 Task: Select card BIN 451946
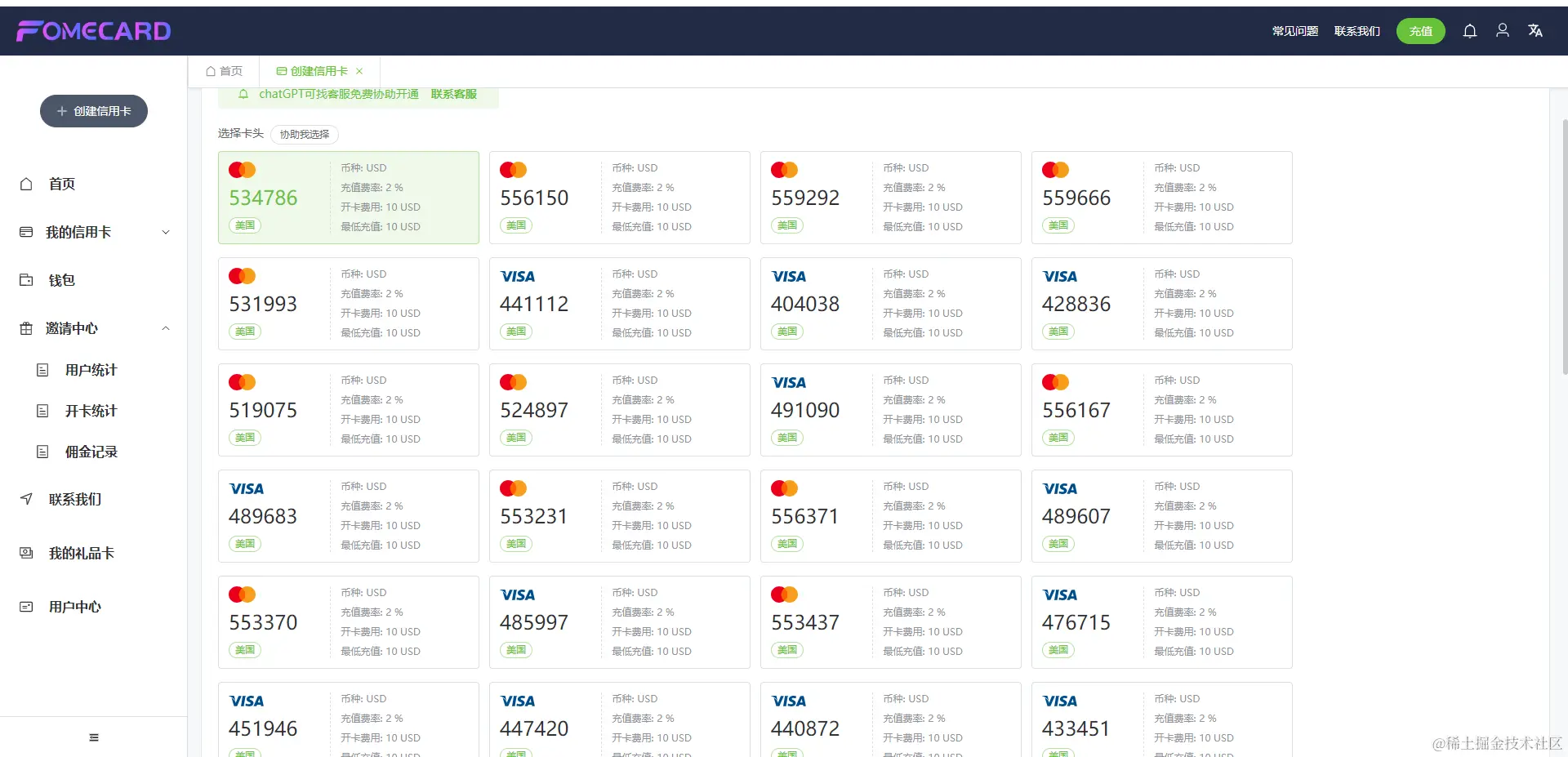[x=349, y=719]
